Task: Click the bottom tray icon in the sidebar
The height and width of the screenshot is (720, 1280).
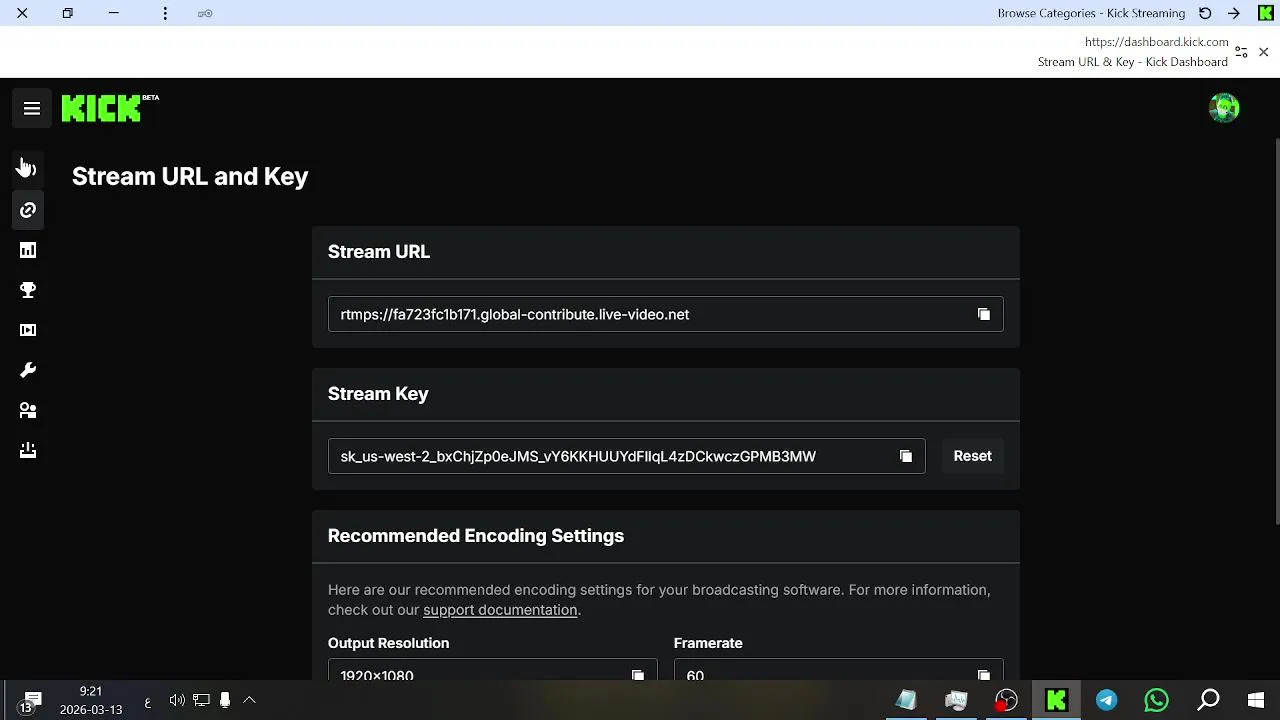Action: pos(28,450)
